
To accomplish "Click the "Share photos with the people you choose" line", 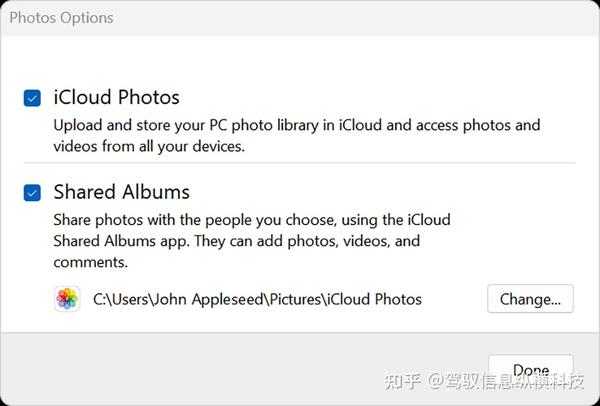I will [x=251, y=219].
